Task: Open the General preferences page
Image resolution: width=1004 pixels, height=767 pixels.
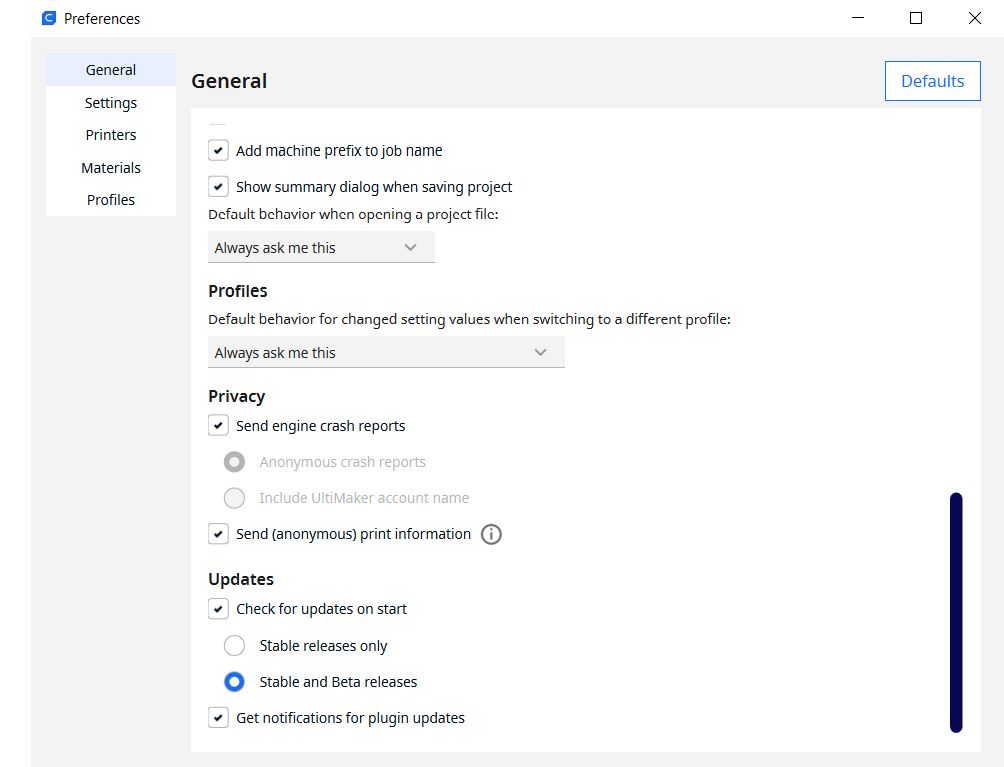Action: (111, 70)
